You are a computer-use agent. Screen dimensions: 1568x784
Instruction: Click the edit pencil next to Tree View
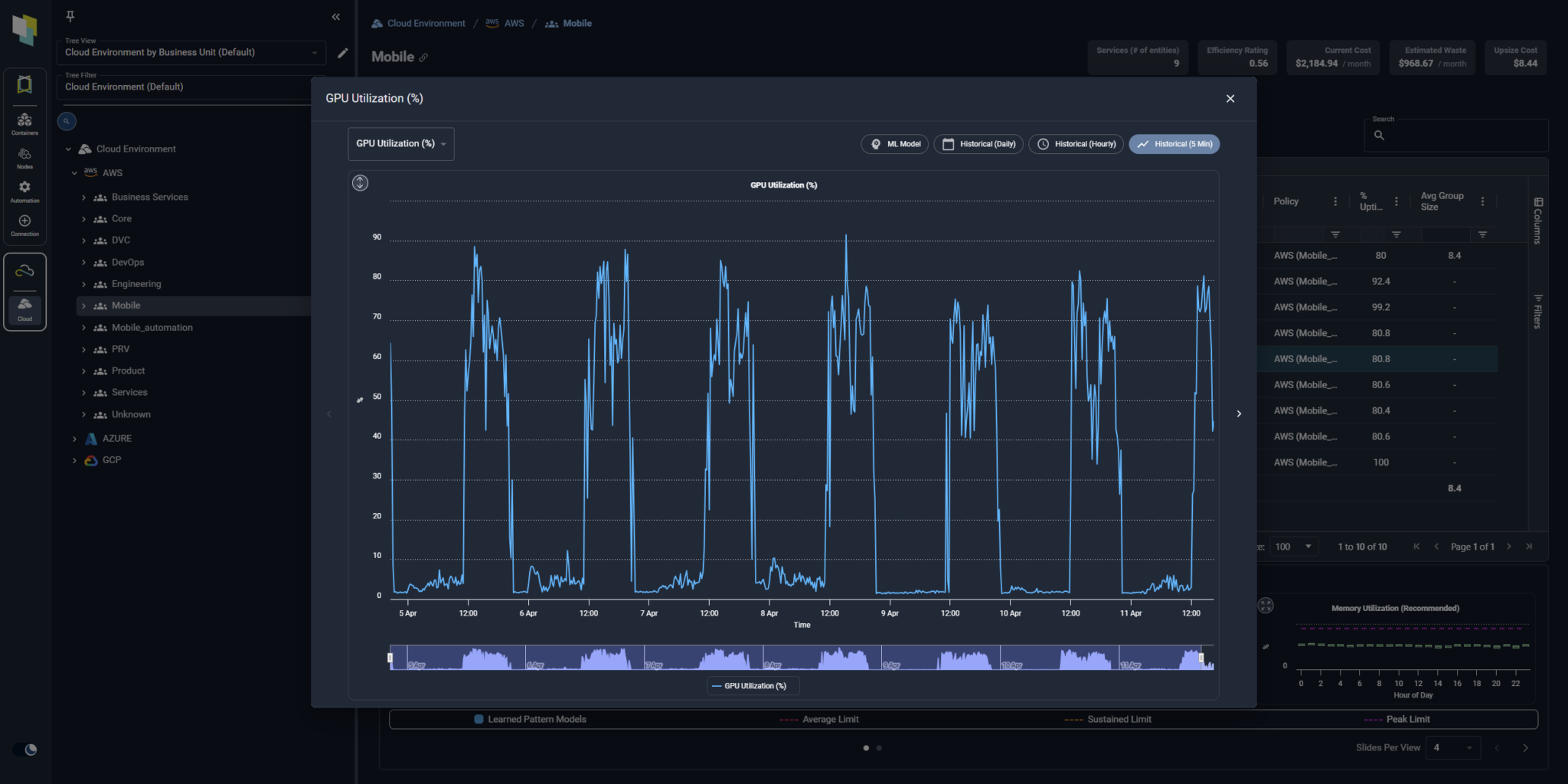pyautogui.click(x=342, y=53)
